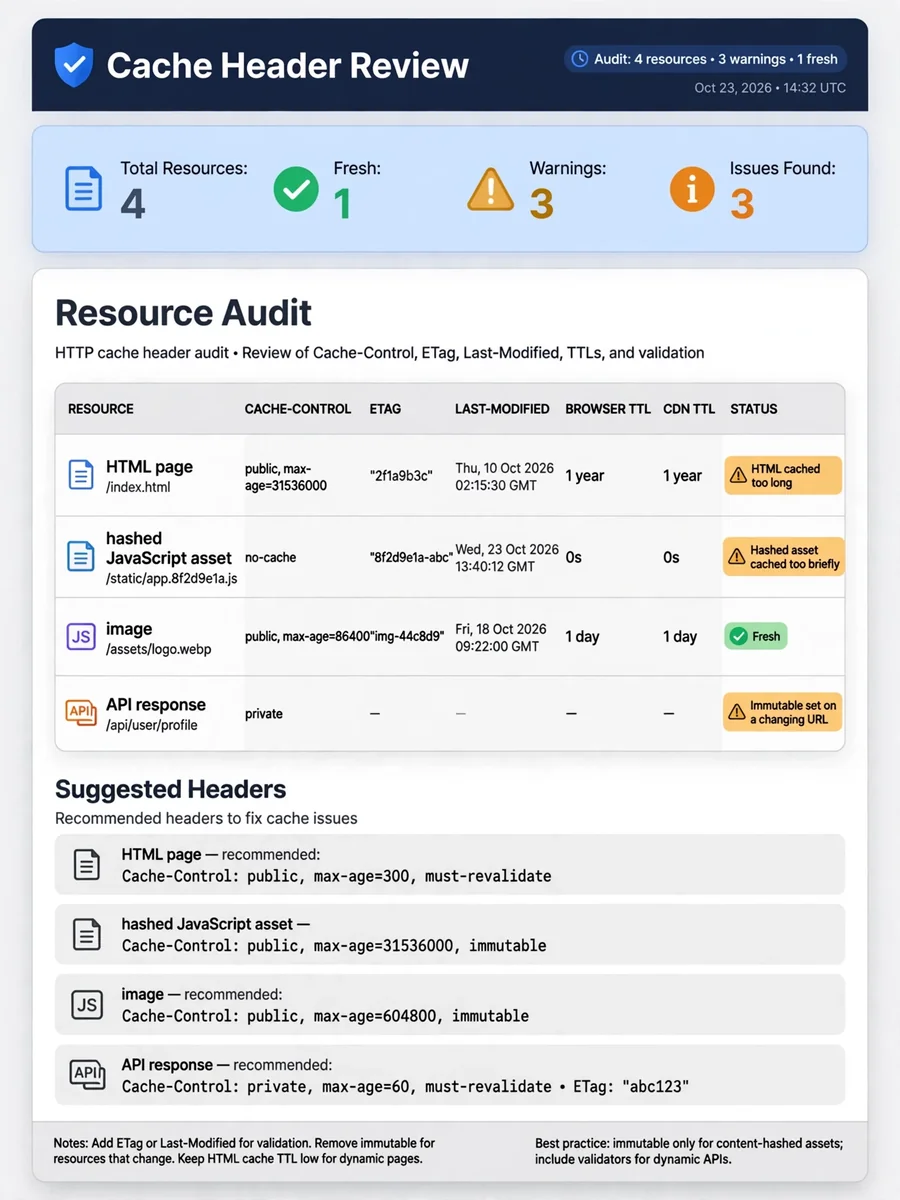Click the '1 year' CDN TTL cell for HTML page
The width and height of the screenshot is (900, 1200).
[683, 476]
